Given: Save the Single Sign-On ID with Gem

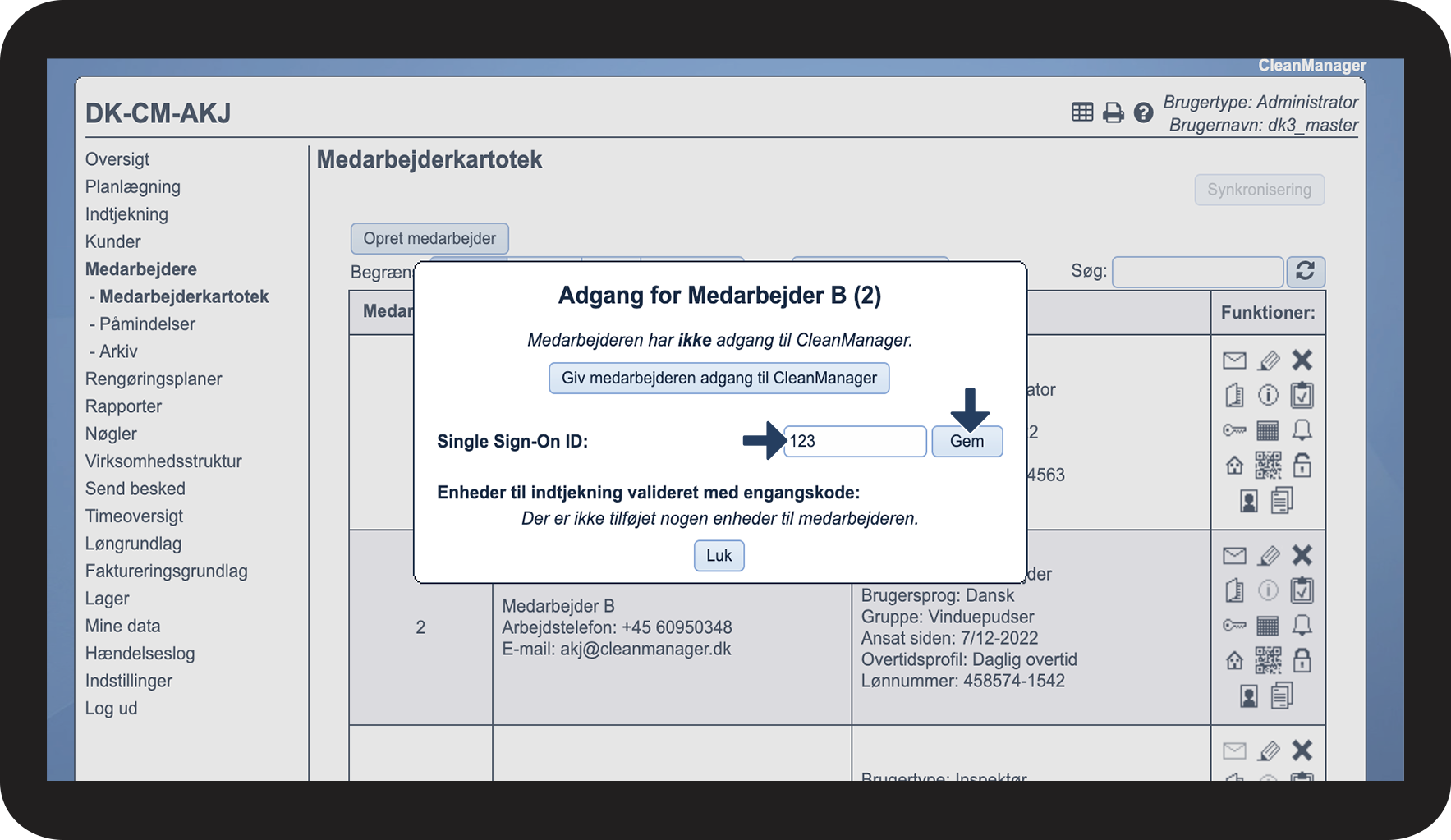Looking at the screenshot, I should coord(967,441).
